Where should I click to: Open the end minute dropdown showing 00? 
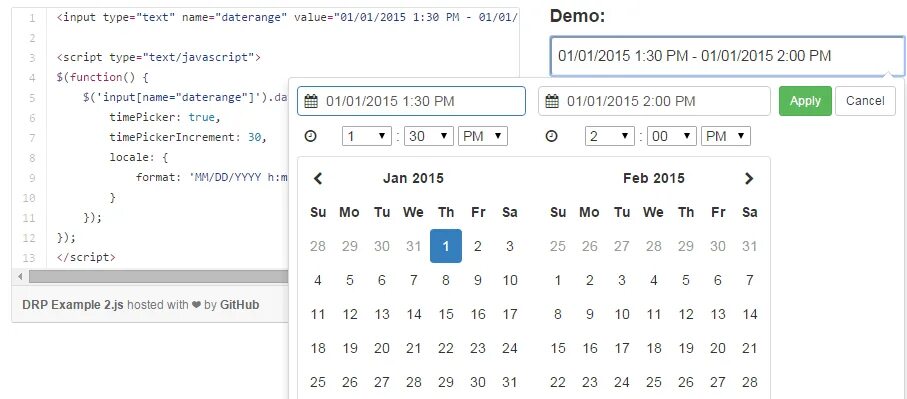tap(672, 136)
